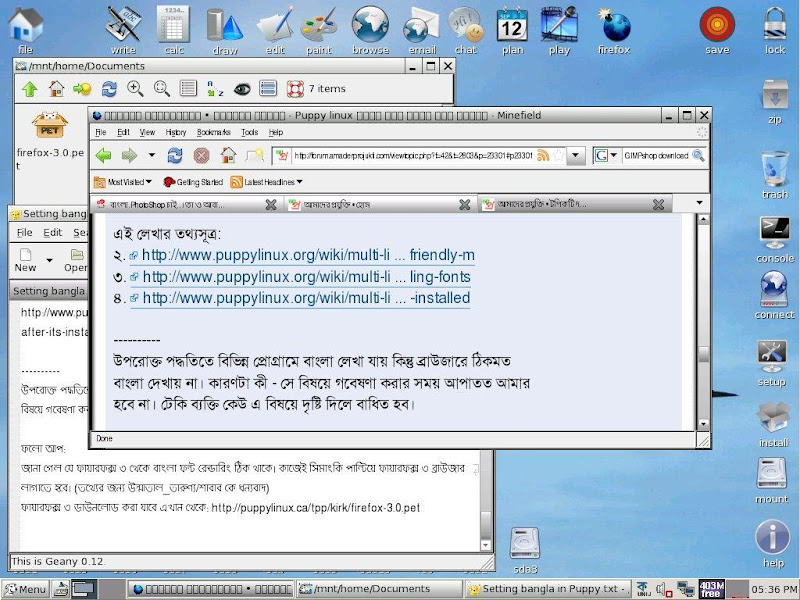Sort files alphabetically in file manager
Image resolution: width=800 pixels, height=600 pixels.
tap(215, 89)
